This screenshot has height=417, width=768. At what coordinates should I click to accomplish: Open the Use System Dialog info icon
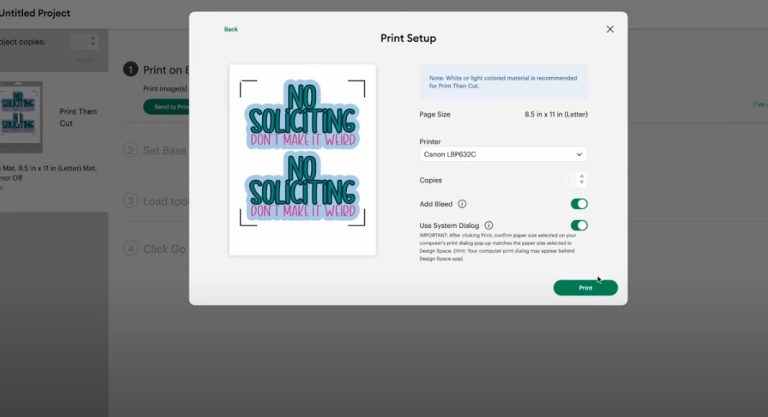tap(488, 226)
